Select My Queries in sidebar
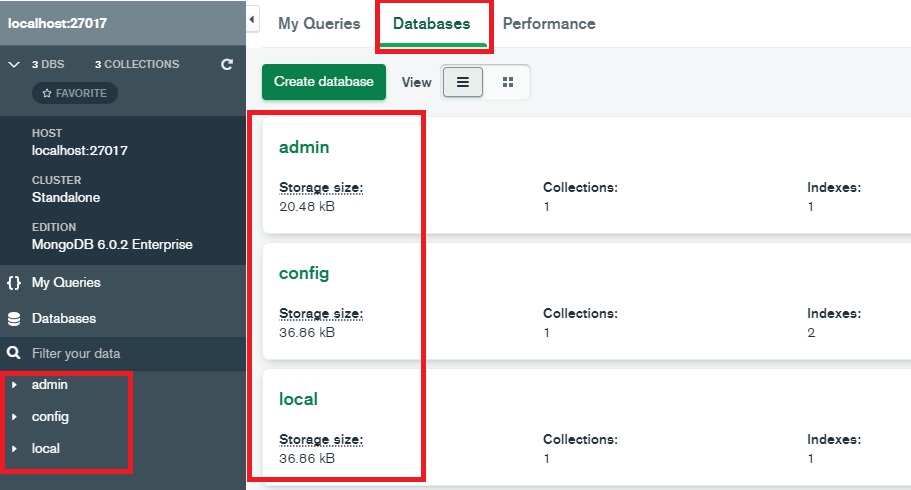Viewport: 911px width, 490px height. pos(66,282)
